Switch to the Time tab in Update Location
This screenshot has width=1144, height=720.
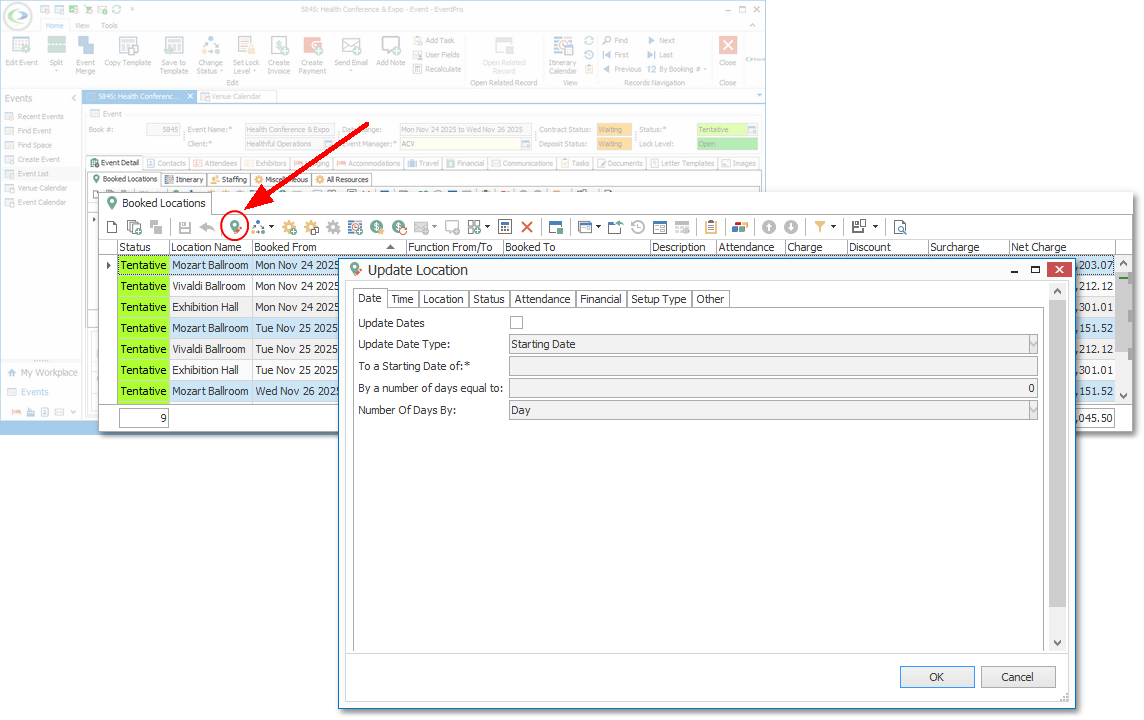(x=402, y=299)
